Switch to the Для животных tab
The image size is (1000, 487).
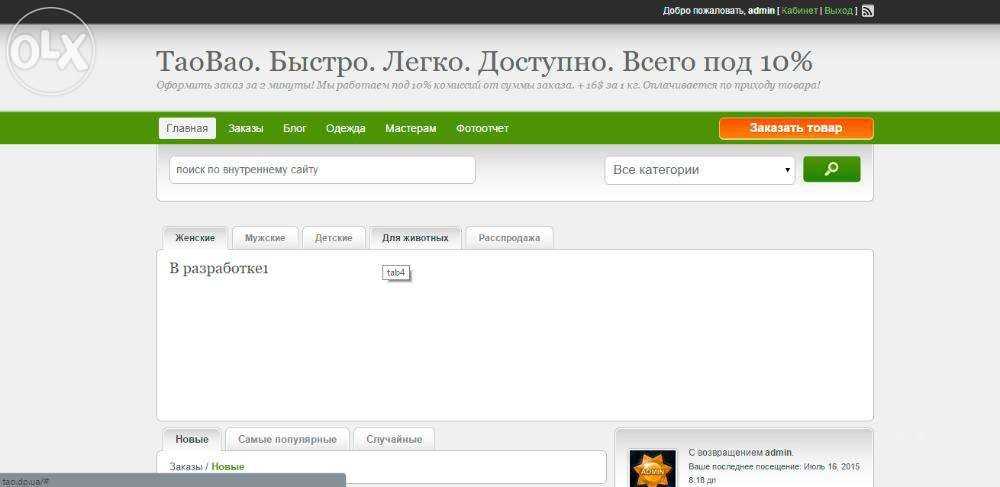pos(415,238)
